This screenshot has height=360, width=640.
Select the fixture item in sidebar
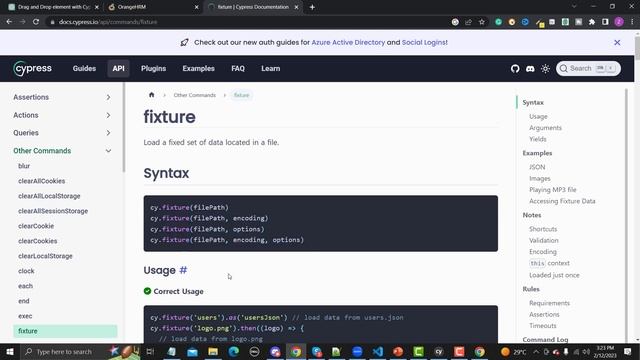coord(65,331)
